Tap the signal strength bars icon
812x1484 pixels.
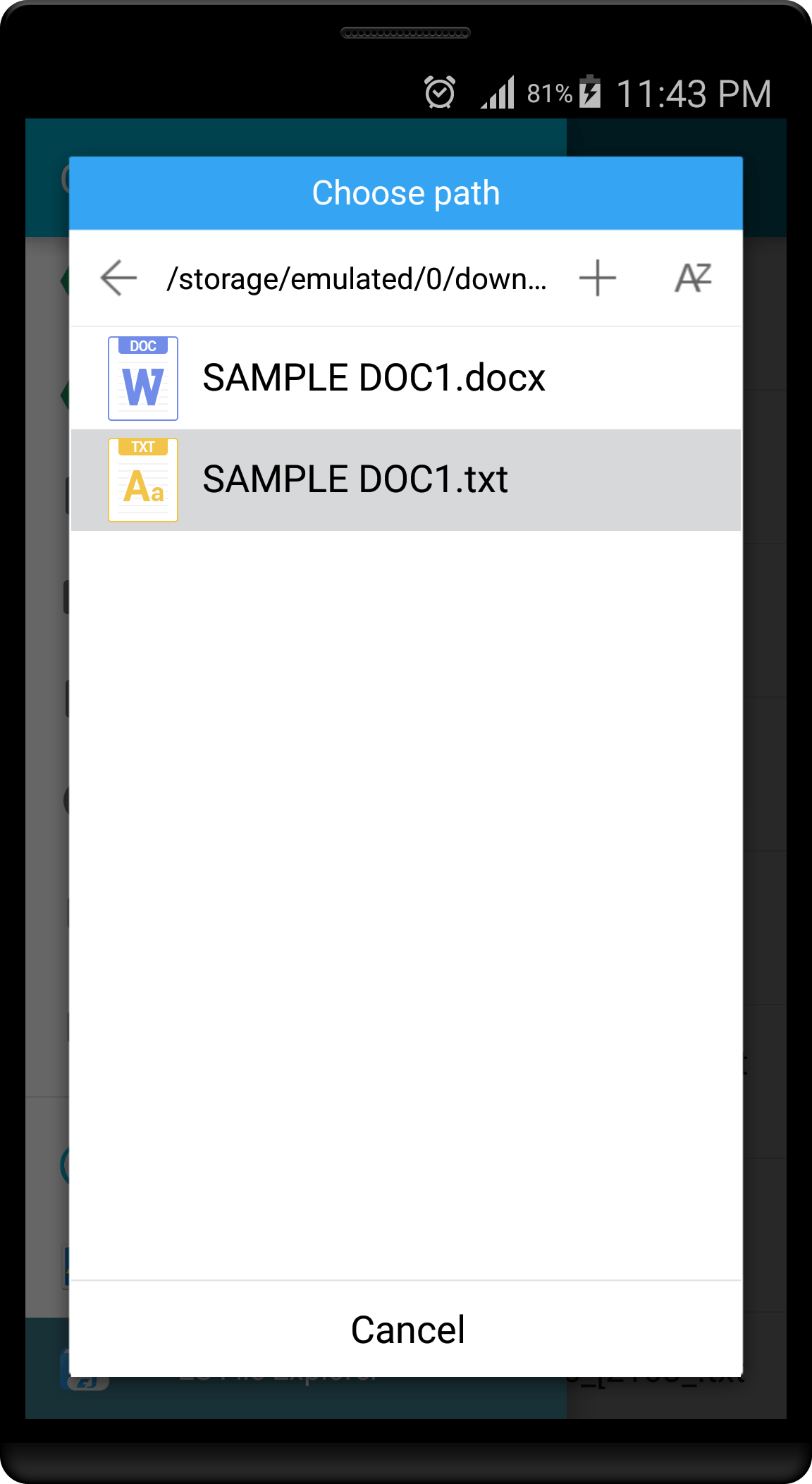498,92
